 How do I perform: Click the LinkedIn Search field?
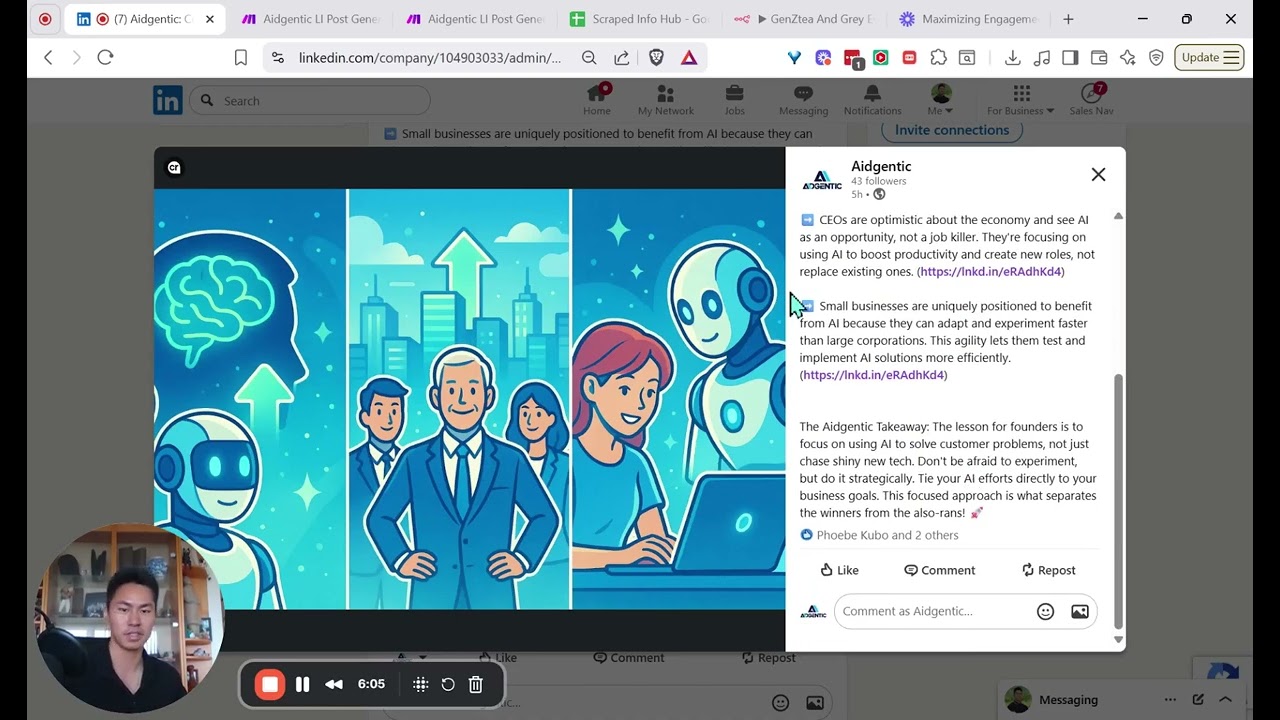pos(310,100)
